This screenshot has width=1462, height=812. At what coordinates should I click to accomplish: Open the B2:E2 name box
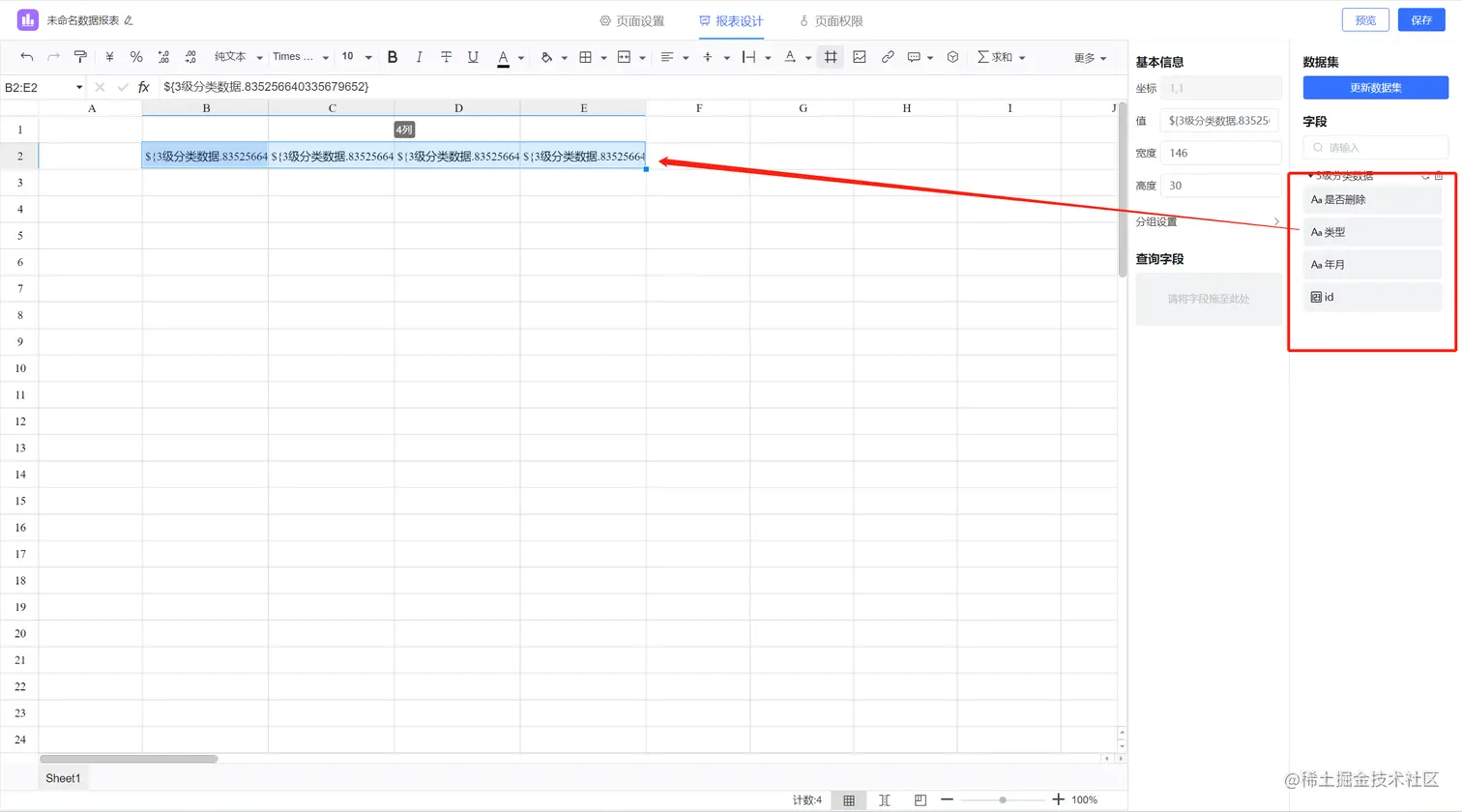pos(44,87)
